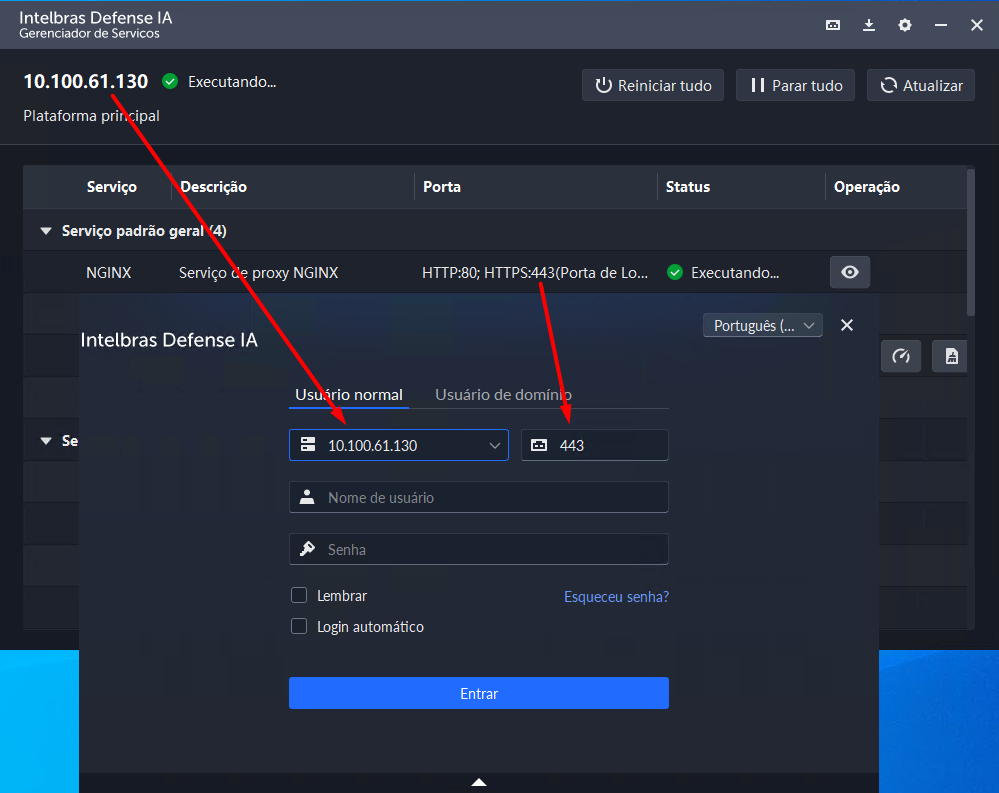Viewport: 999px width, 793px height.
Task: Collapse the Serviço padrão geral group
Action: pyautogui.click(x=45, y=231)
